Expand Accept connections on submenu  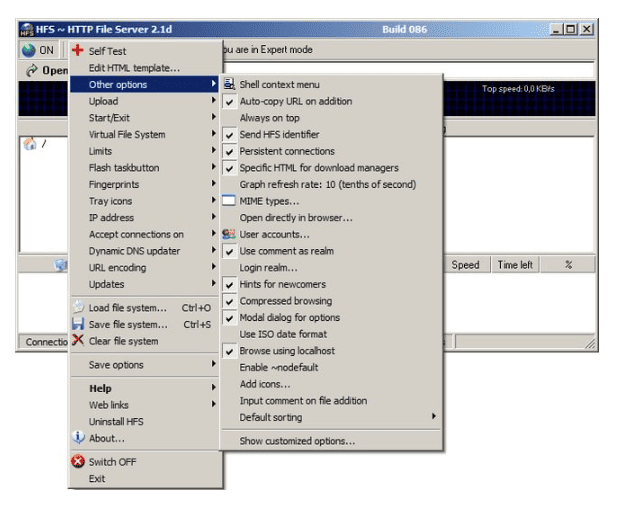click(x=144, y=234)
